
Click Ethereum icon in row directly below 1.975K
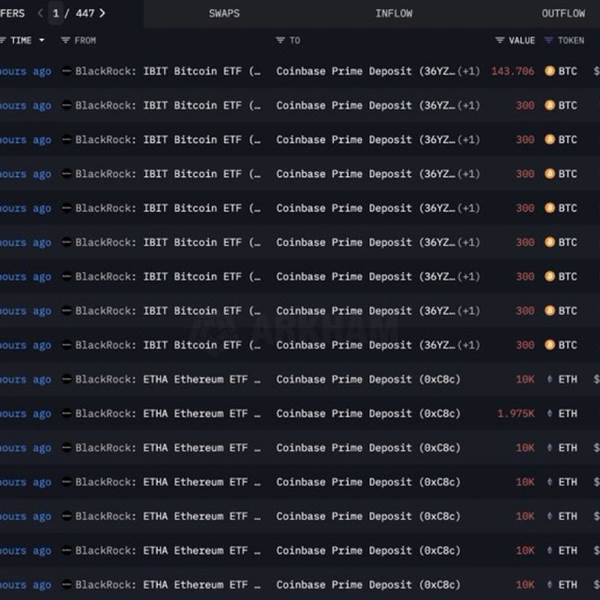549,447
